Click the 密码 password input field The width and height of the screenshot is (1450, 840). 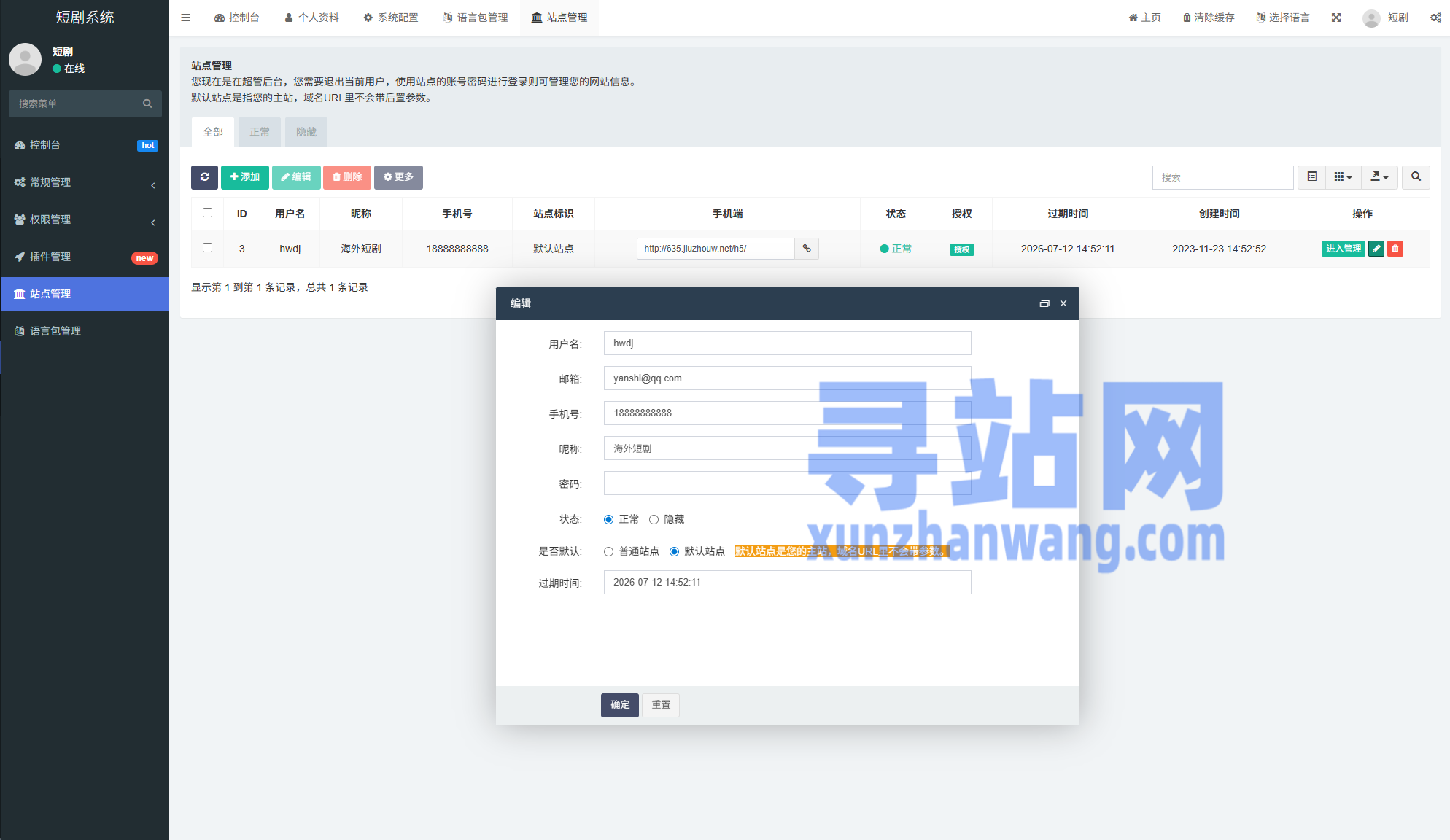coord(787,483)
